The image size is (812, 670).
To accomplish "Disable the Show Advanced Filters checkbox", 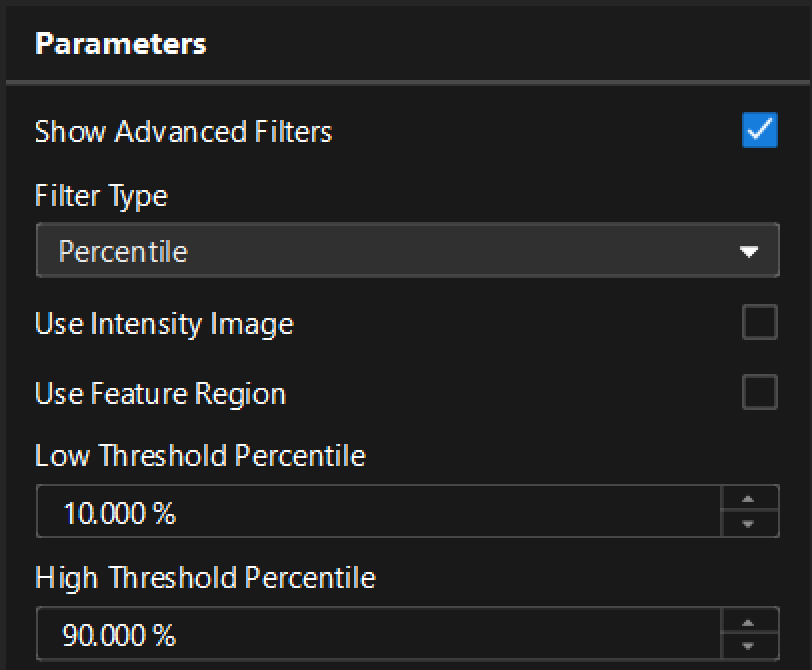I will pyautogui.click(x=759, y=131).
